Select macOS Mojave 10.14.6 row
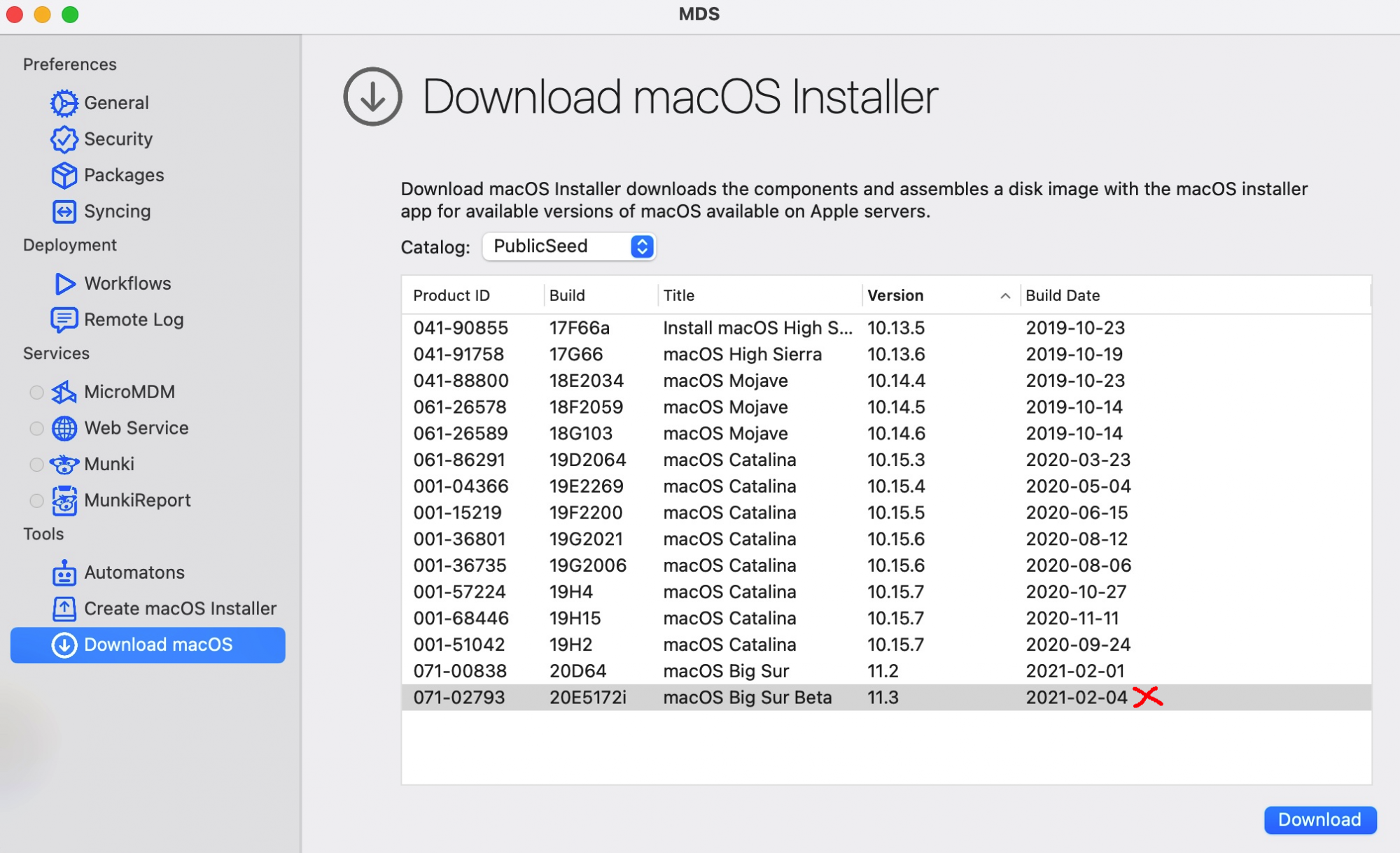Image resolution: width=1400 pixels, height=853 pixels. pyautogui.click(x=725, y=434)
